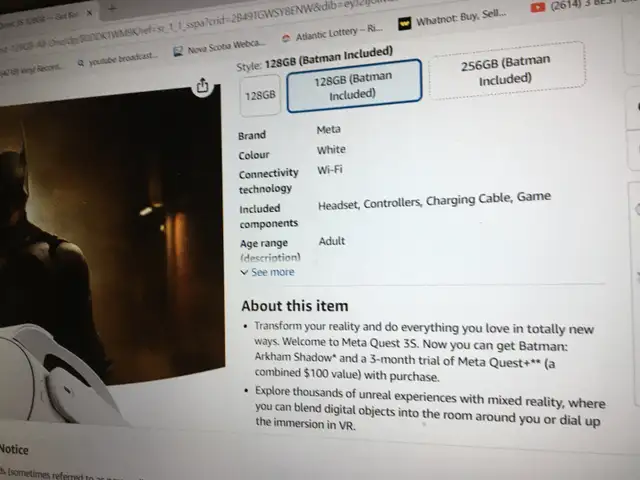Click the 'Included components' label
640x480 pixels.
click(x=269, y=216)
